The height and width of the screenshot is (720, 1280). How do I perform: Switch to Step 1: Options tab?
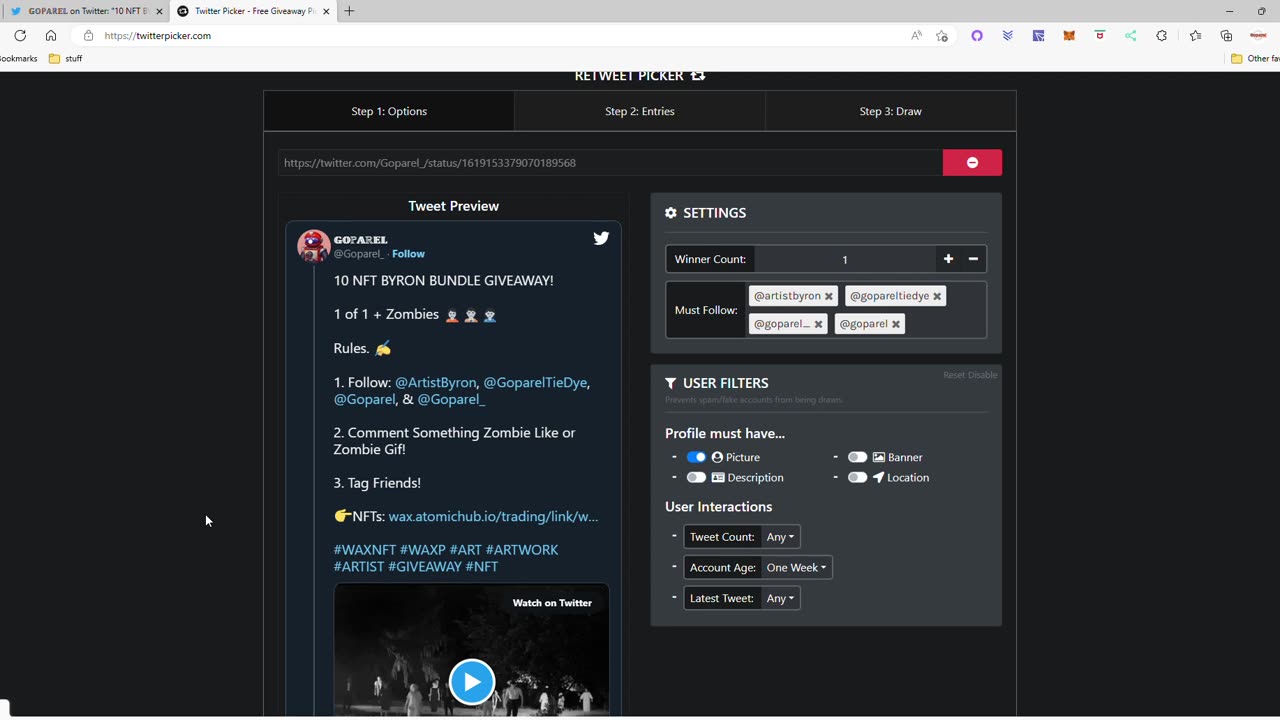[389, 111]
